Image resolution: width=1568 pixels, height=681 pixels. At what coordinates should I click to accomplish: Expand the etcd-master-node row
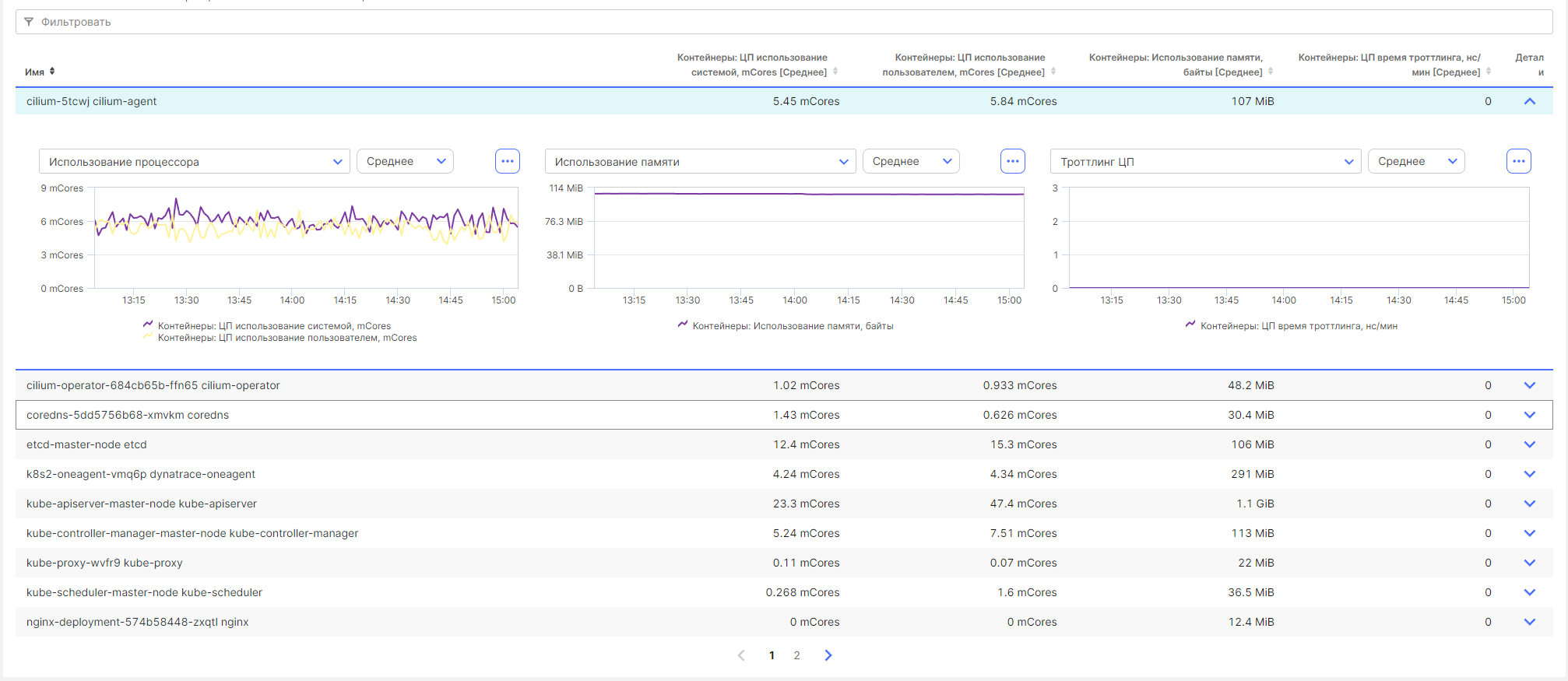(1529, 444)
